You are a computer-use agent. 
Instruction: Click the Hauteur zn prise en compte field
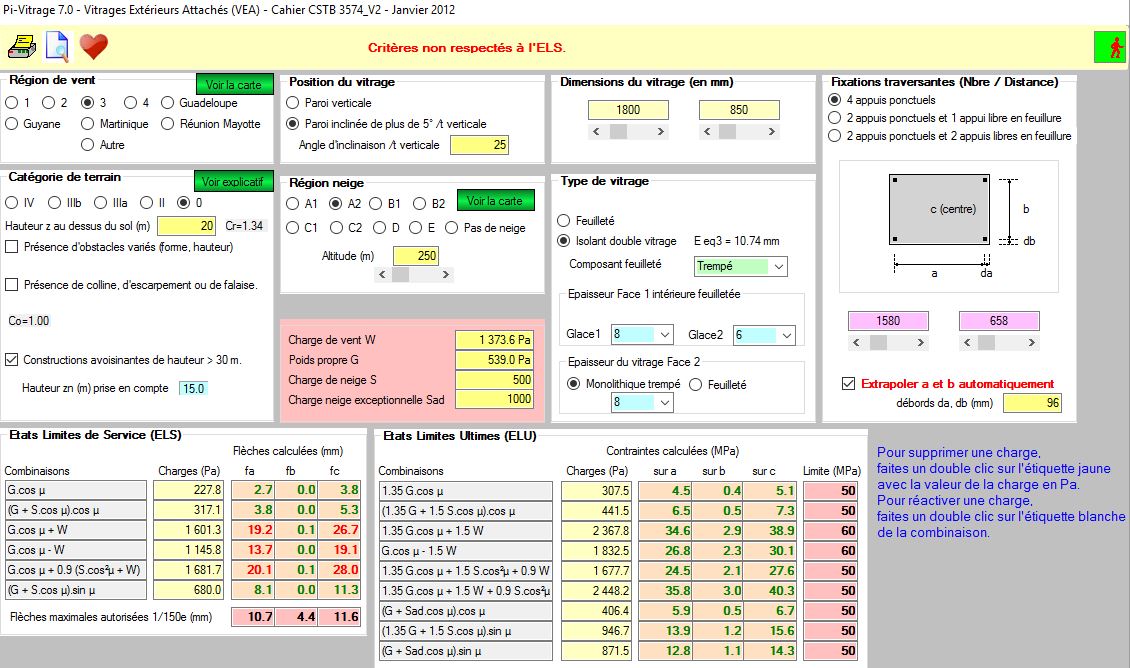point(194,388)
